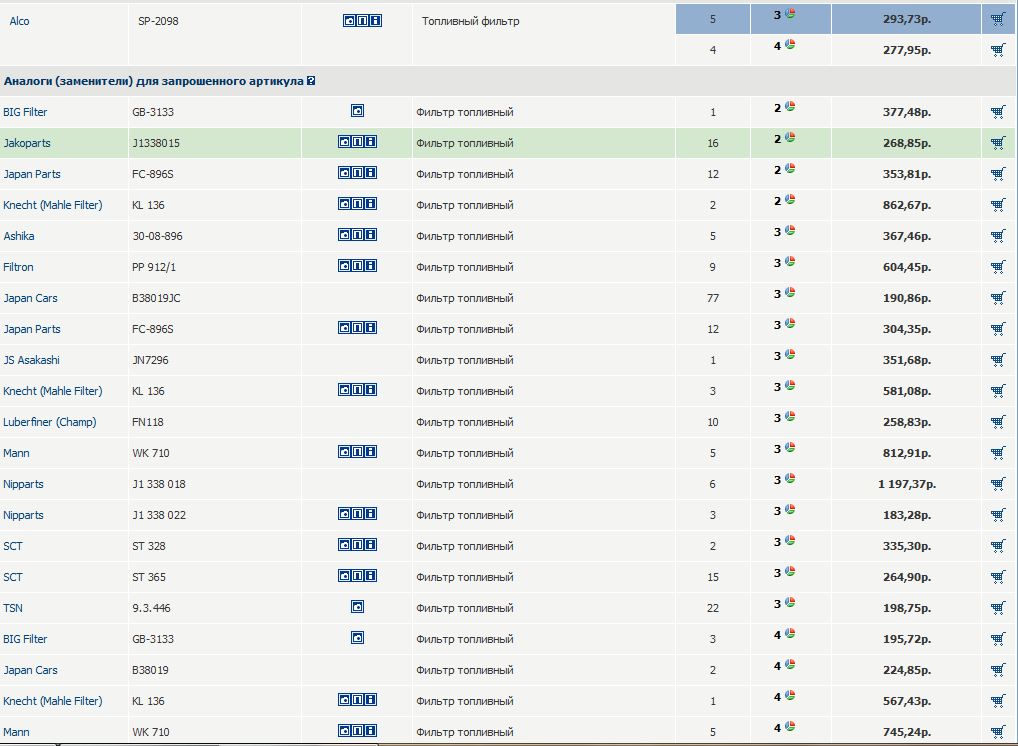1018x746 pixels.
Task: Select the highlighted Alco row price 293,73р.
Action: [x=905, y=20]
